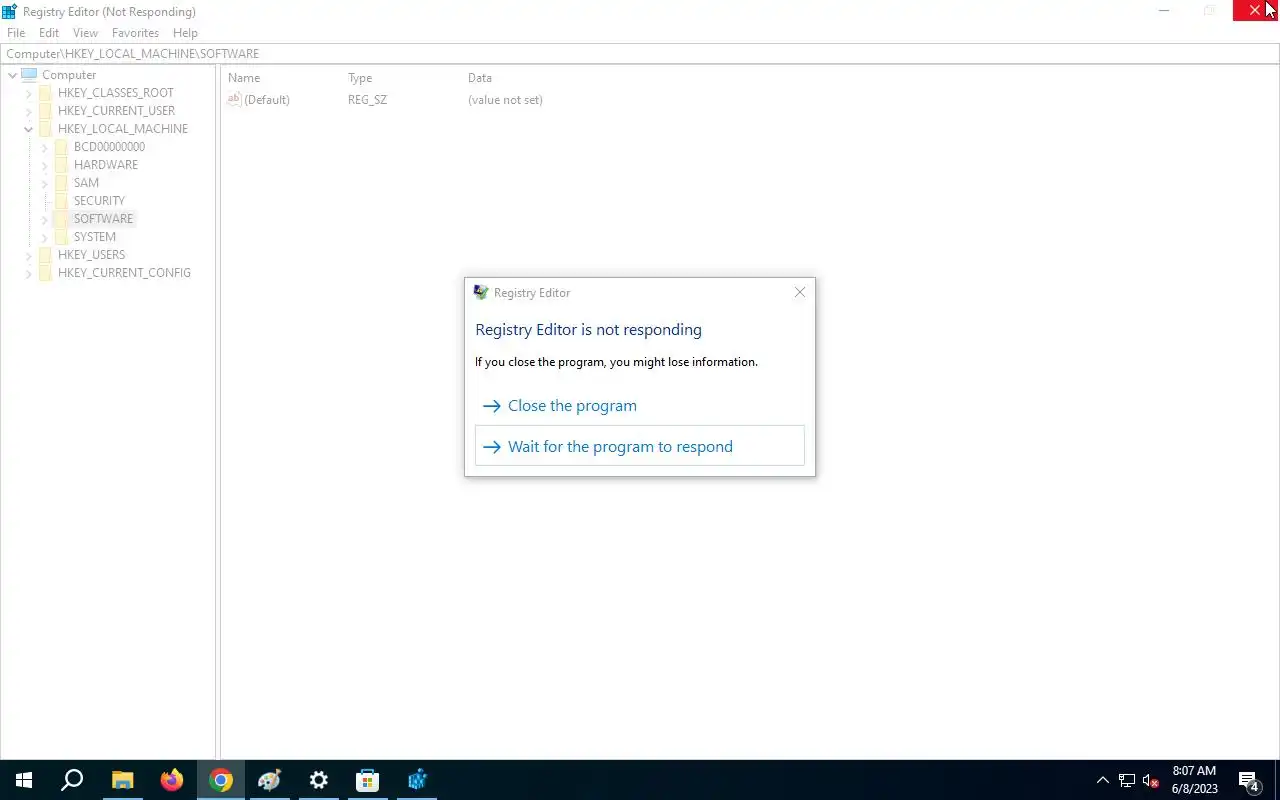Collapse the Computer root node arrow
Screen dimensions: 1280x800
(x=12, y=75)
